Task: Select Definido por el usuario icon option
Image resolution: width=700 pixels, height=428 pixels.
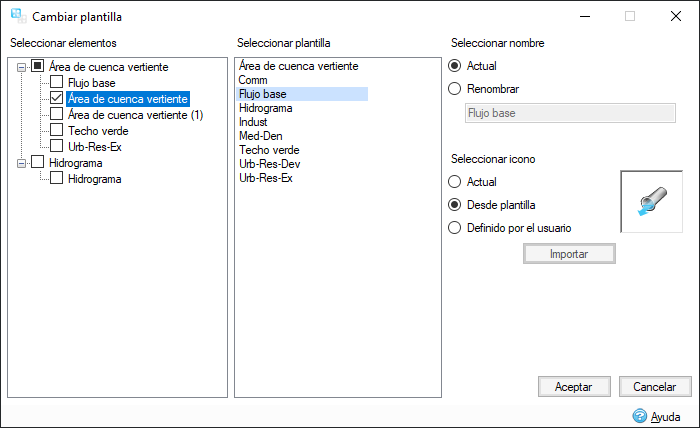Action: coord(456,227)
